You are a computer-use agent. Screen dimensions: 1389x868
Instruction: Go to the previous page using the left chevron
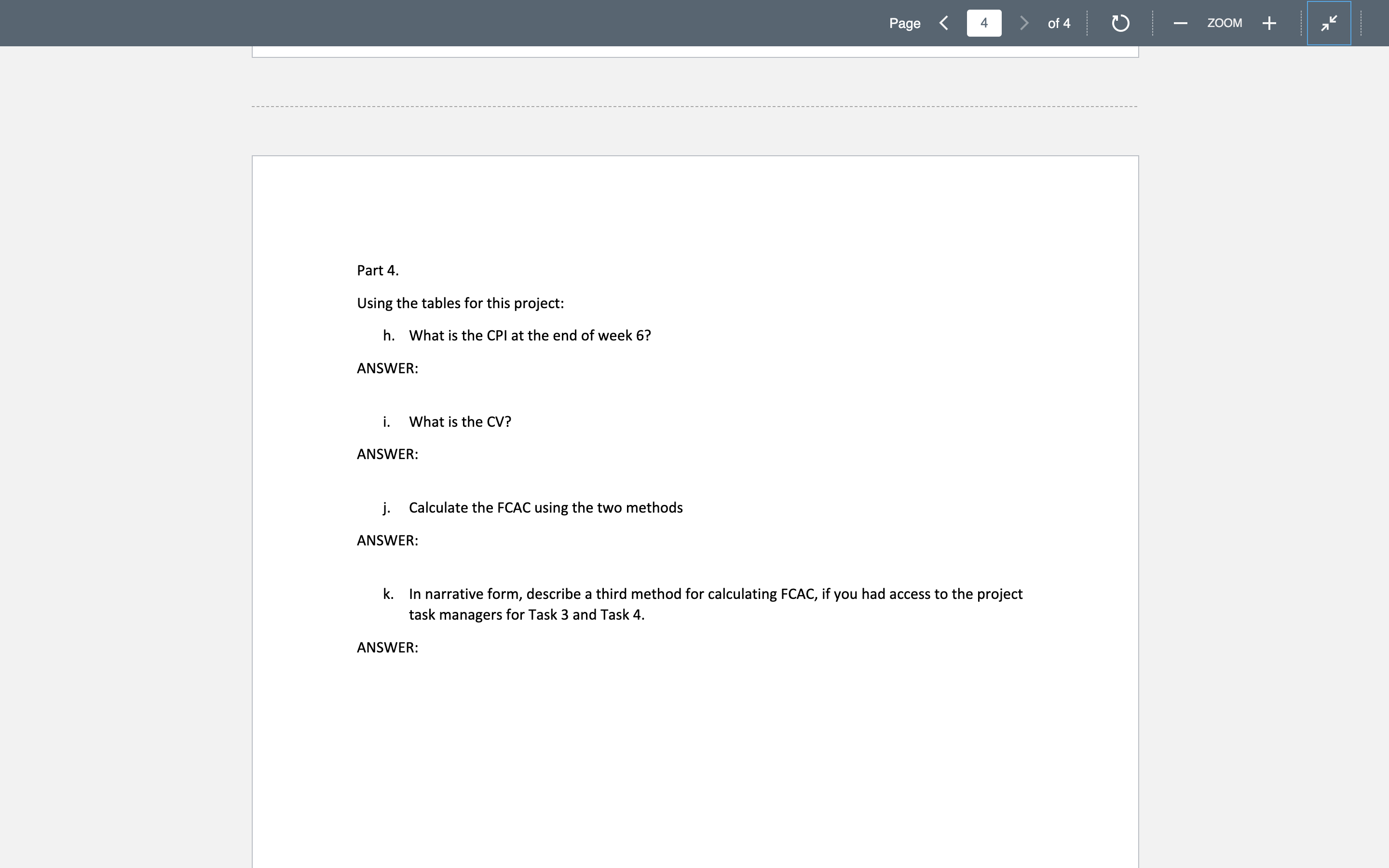click(943, 23)
